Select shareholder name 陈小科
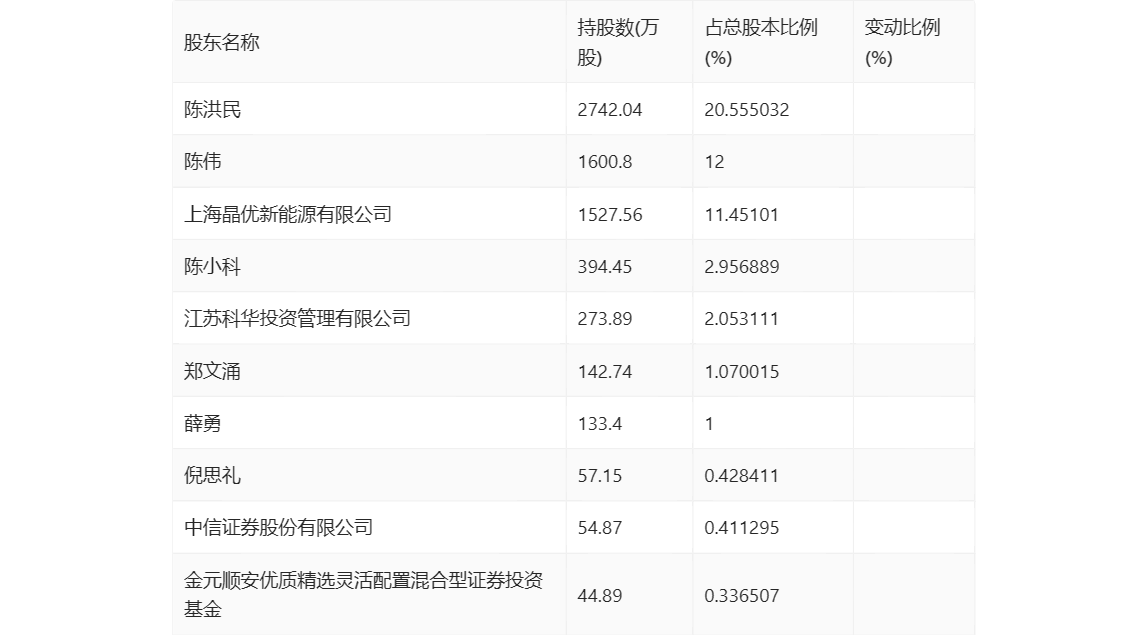 [x=212, y=267]
